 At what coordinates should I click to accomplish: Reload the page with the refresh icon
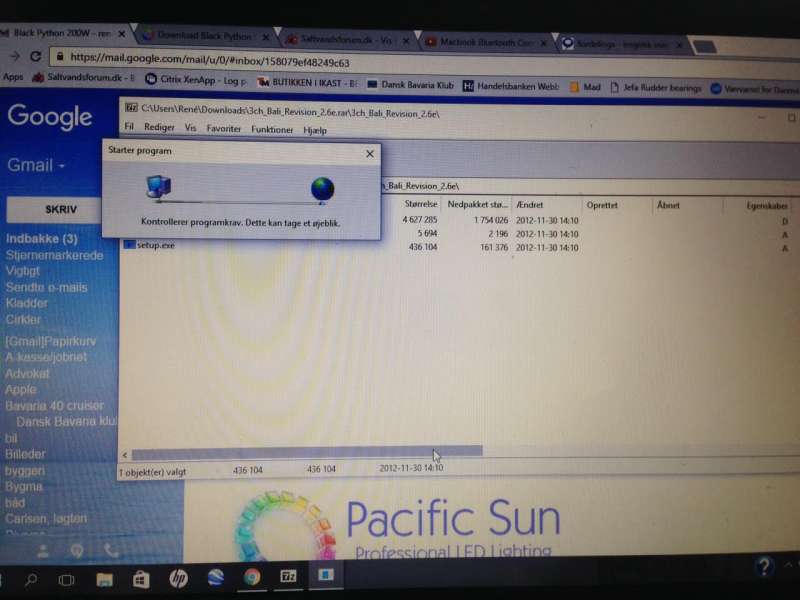pyautogui.click(x=36, y=57)
